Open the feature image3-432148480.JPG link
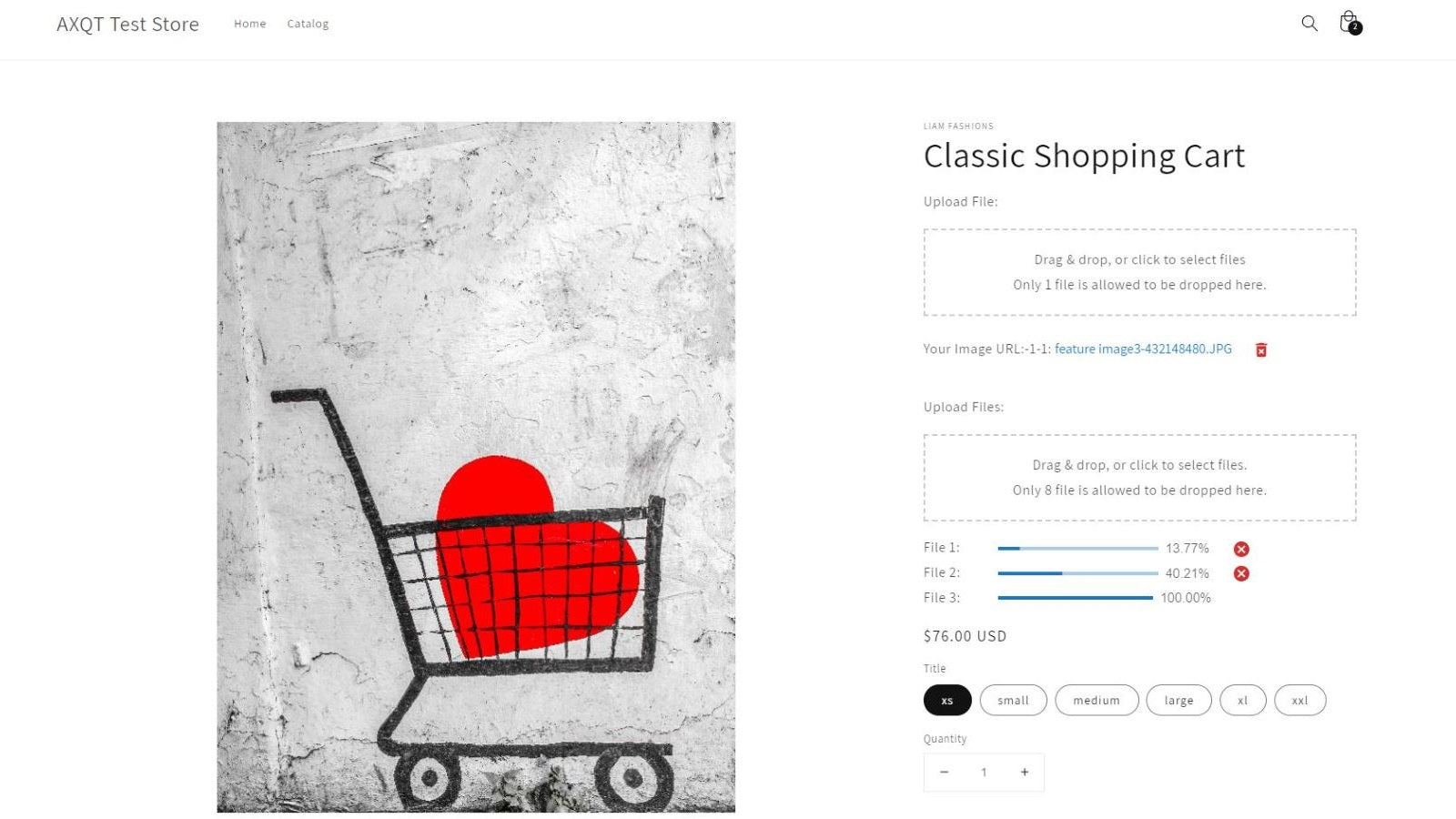This screenshot has width=1456, height=819. (1143, 349)
